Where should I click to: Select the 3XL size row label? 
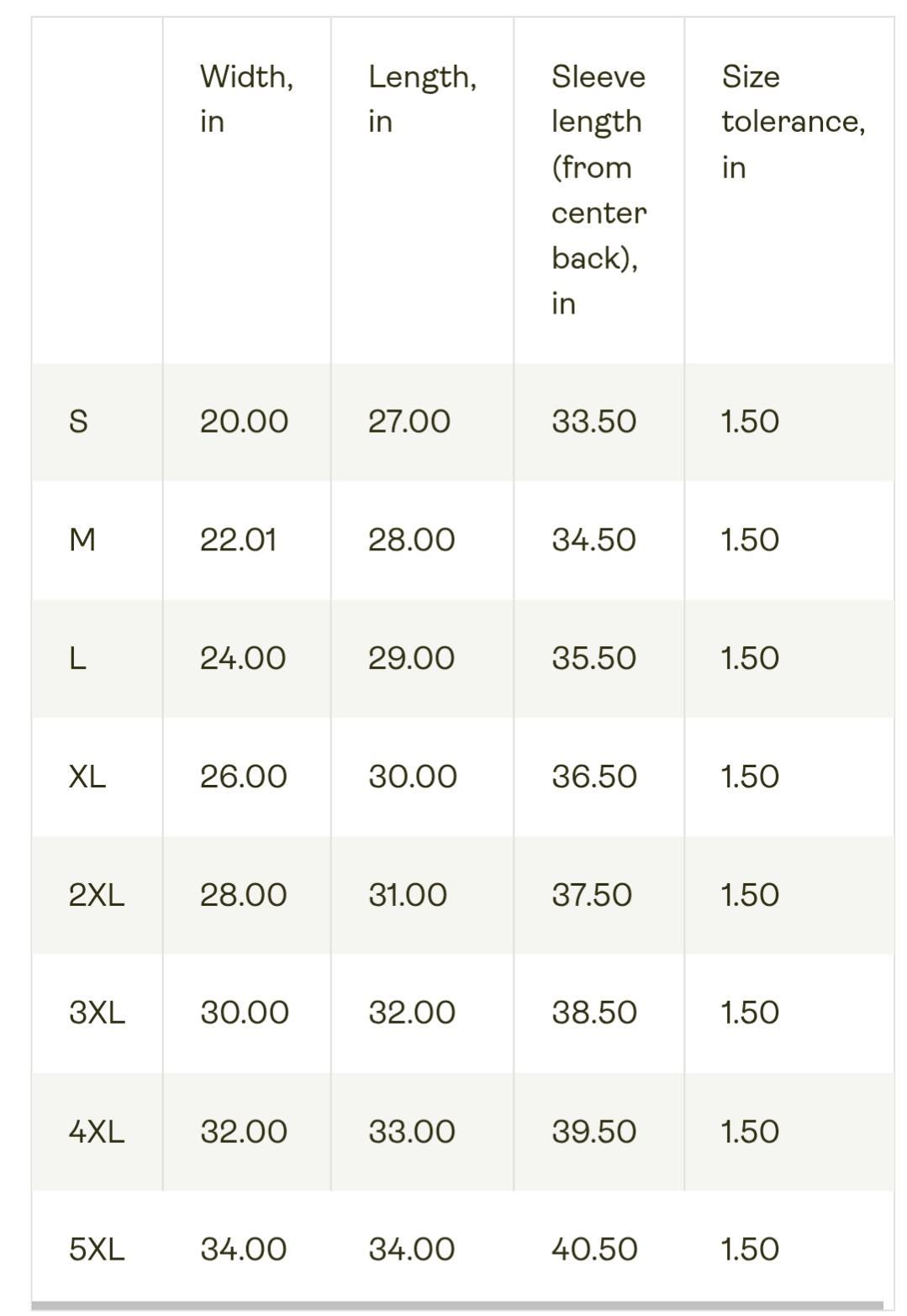[97, 1013]
